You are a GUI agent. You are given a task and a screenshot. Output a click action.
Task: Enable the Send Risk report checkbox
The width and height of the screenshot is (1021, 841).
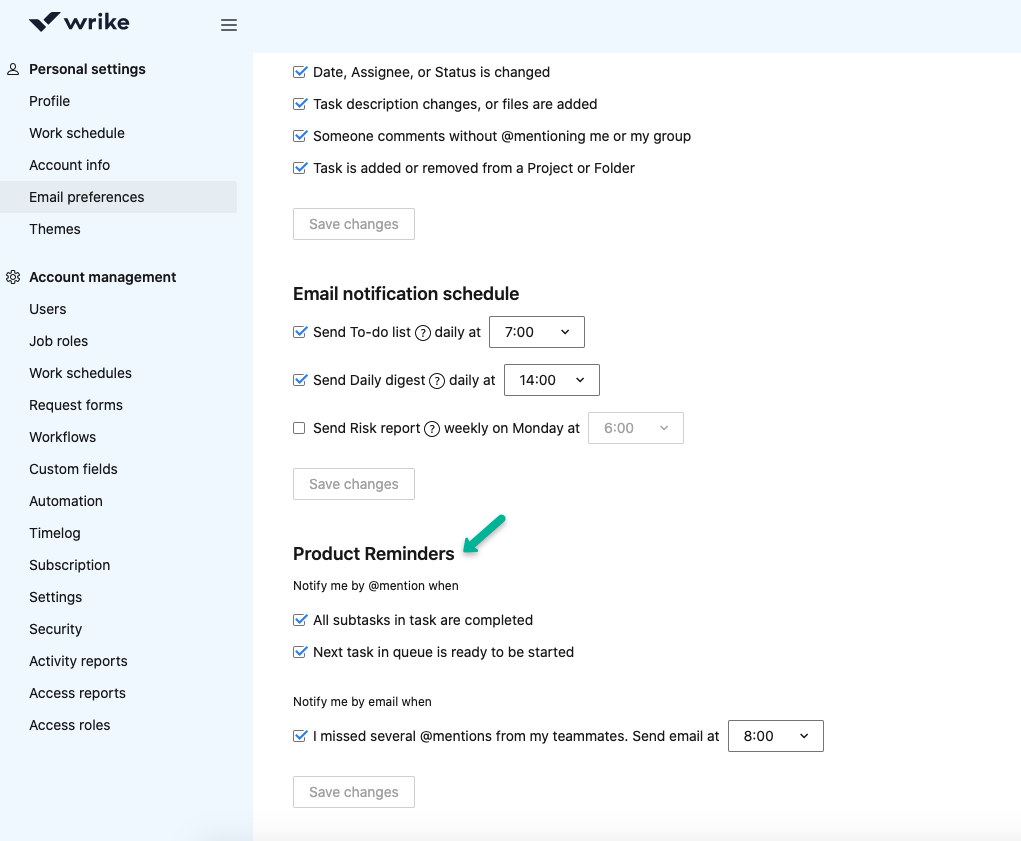coord(300,428)
